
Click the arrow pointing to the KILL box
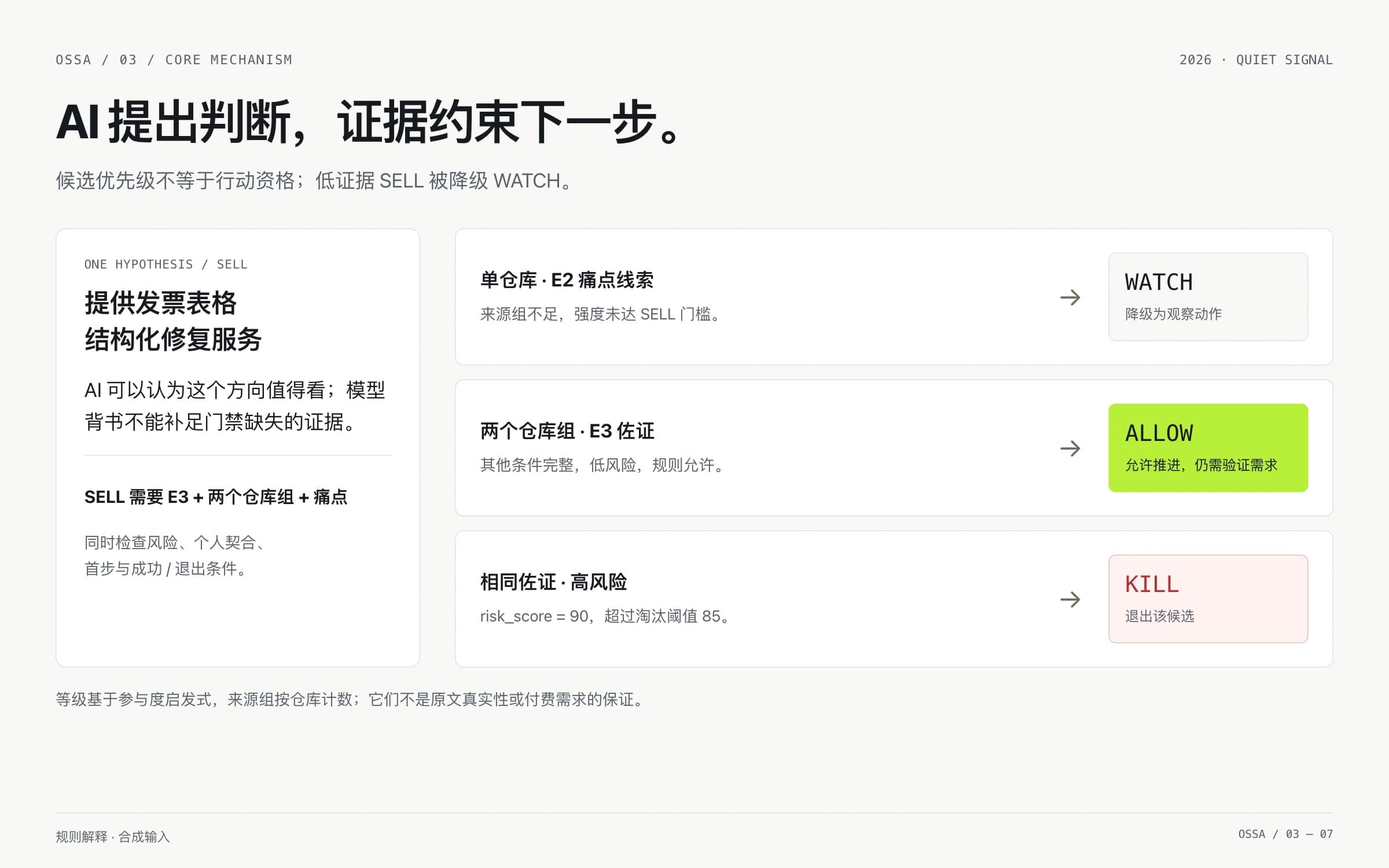[1070, 599]
